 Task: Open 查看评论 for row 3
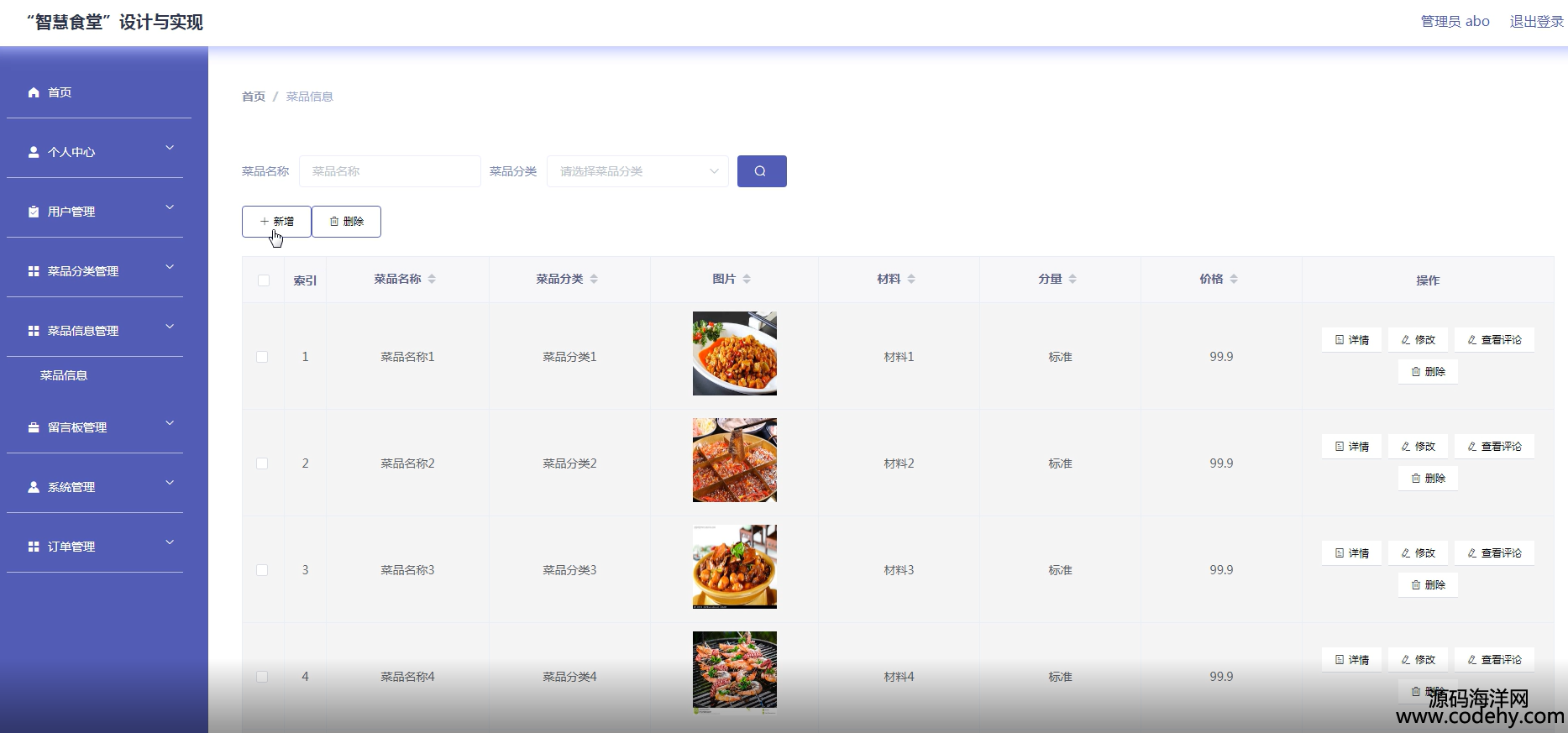[x=1494, y=553]
